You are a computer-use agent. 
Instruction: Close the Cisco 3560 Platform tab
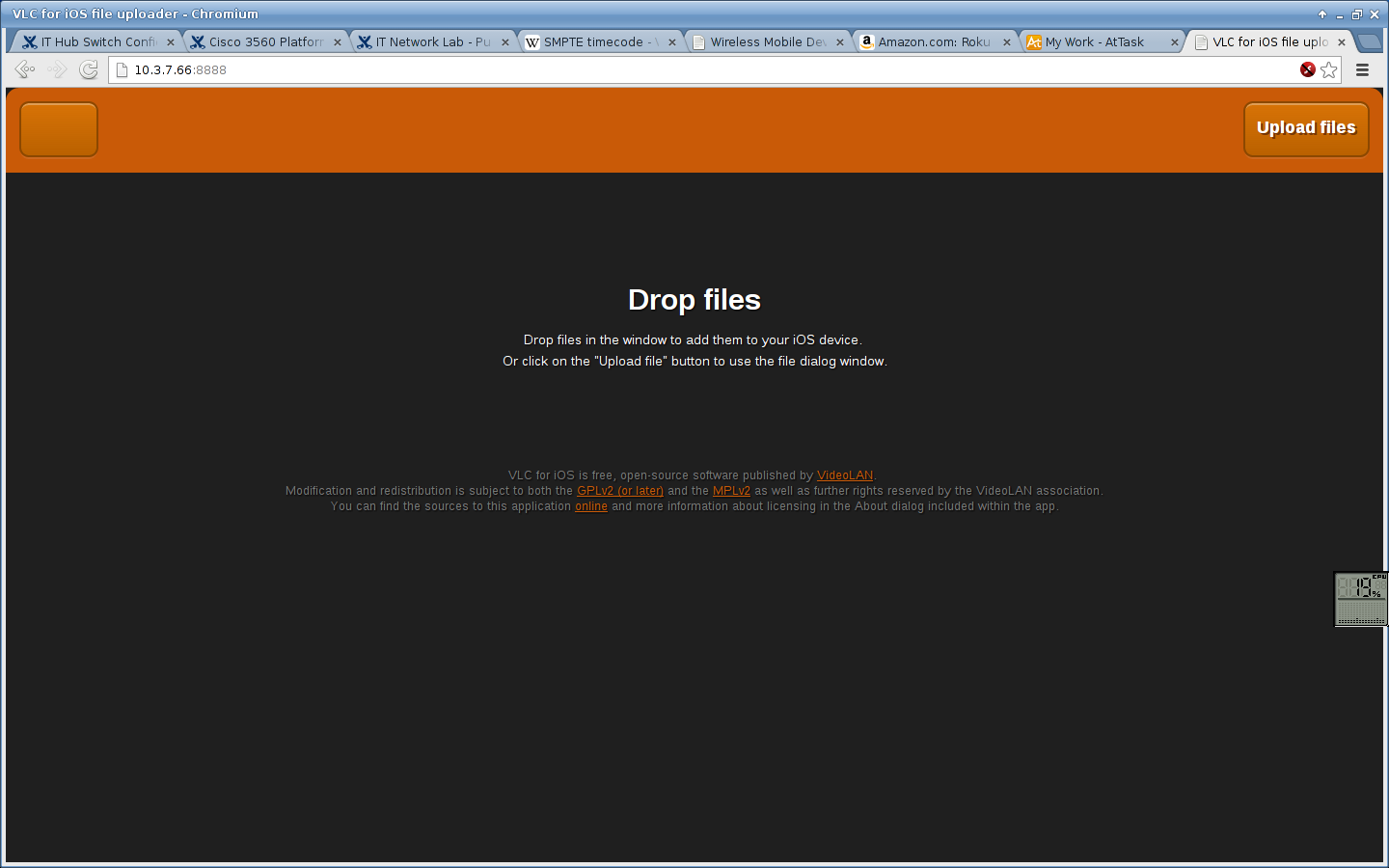pyautogui.click(x=338, y=42)
